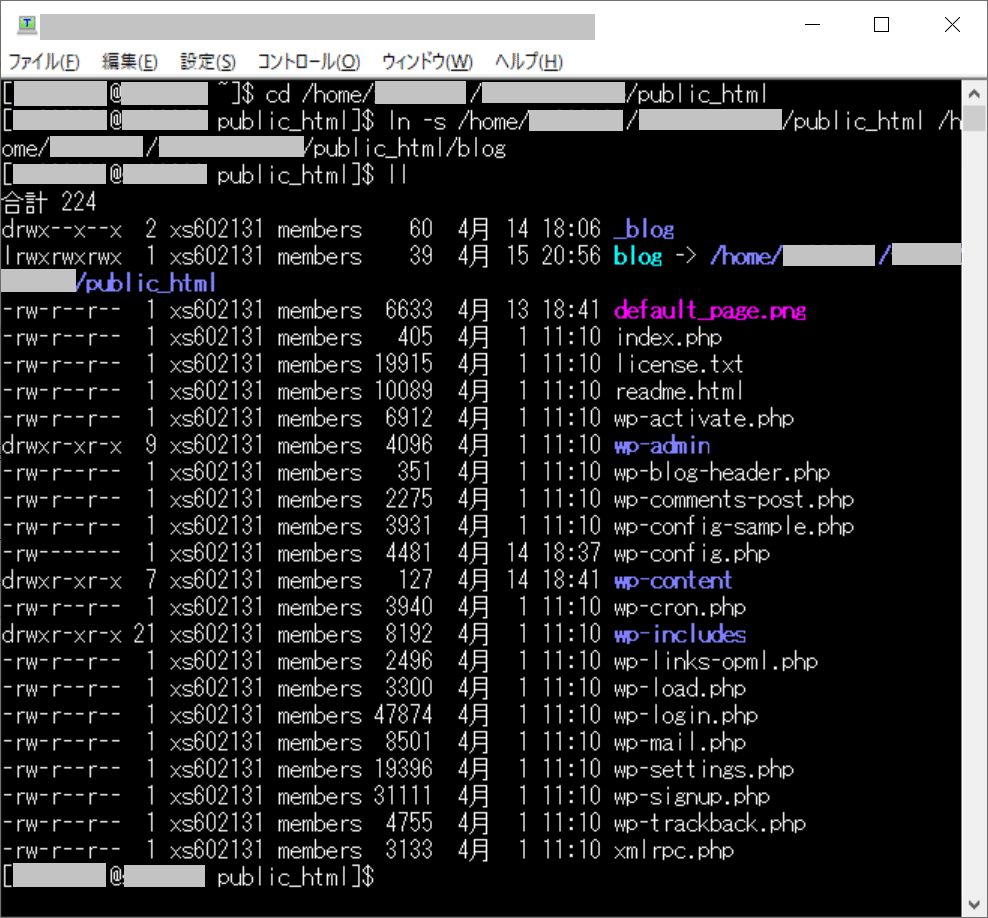Close the terminal window
Image resolution: width=988 pixels, height=918 pixels.
click(x=952, y=25)
